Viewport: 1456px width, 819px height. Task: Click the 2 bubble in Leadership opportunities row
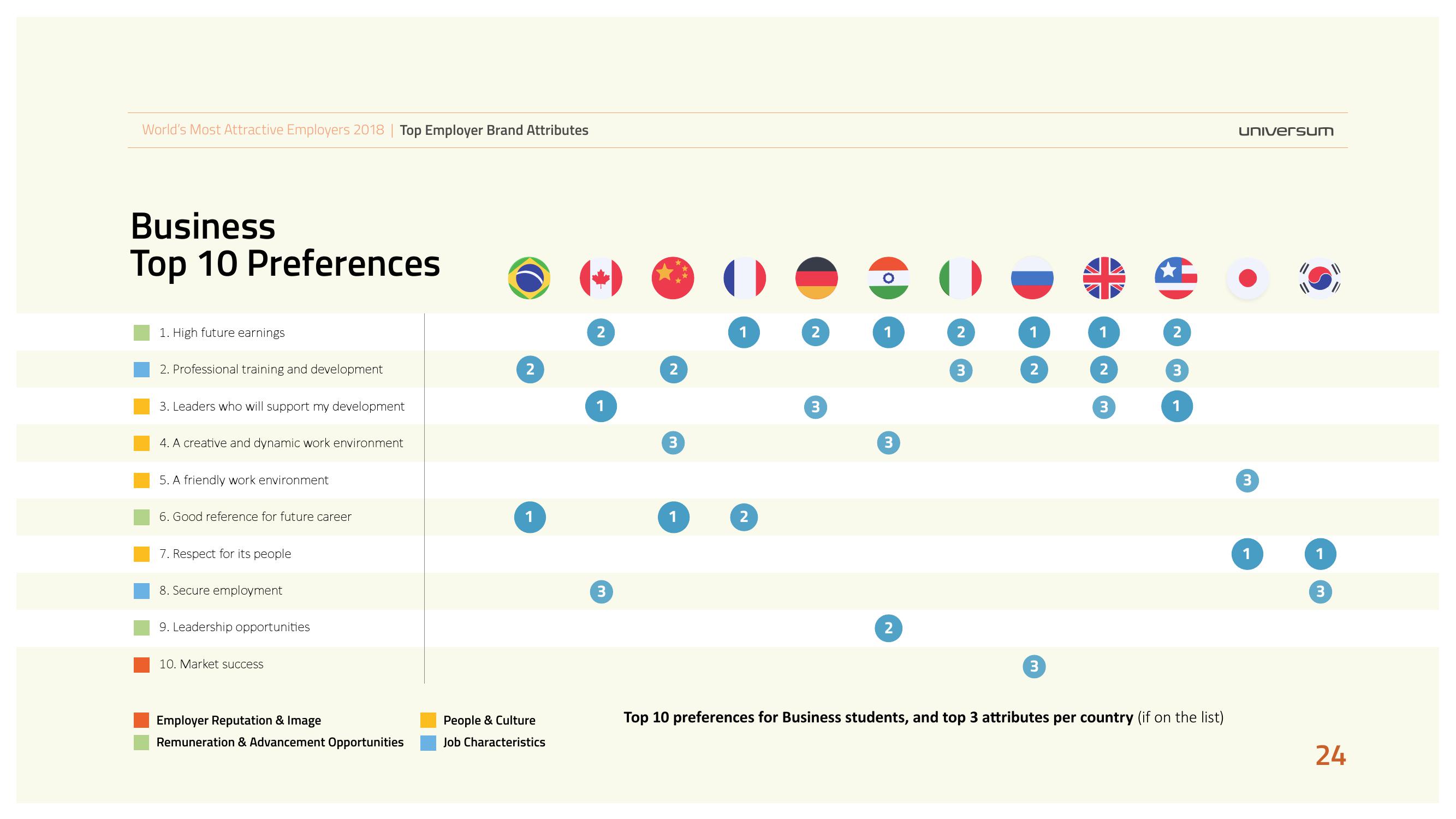click(888, 628)
